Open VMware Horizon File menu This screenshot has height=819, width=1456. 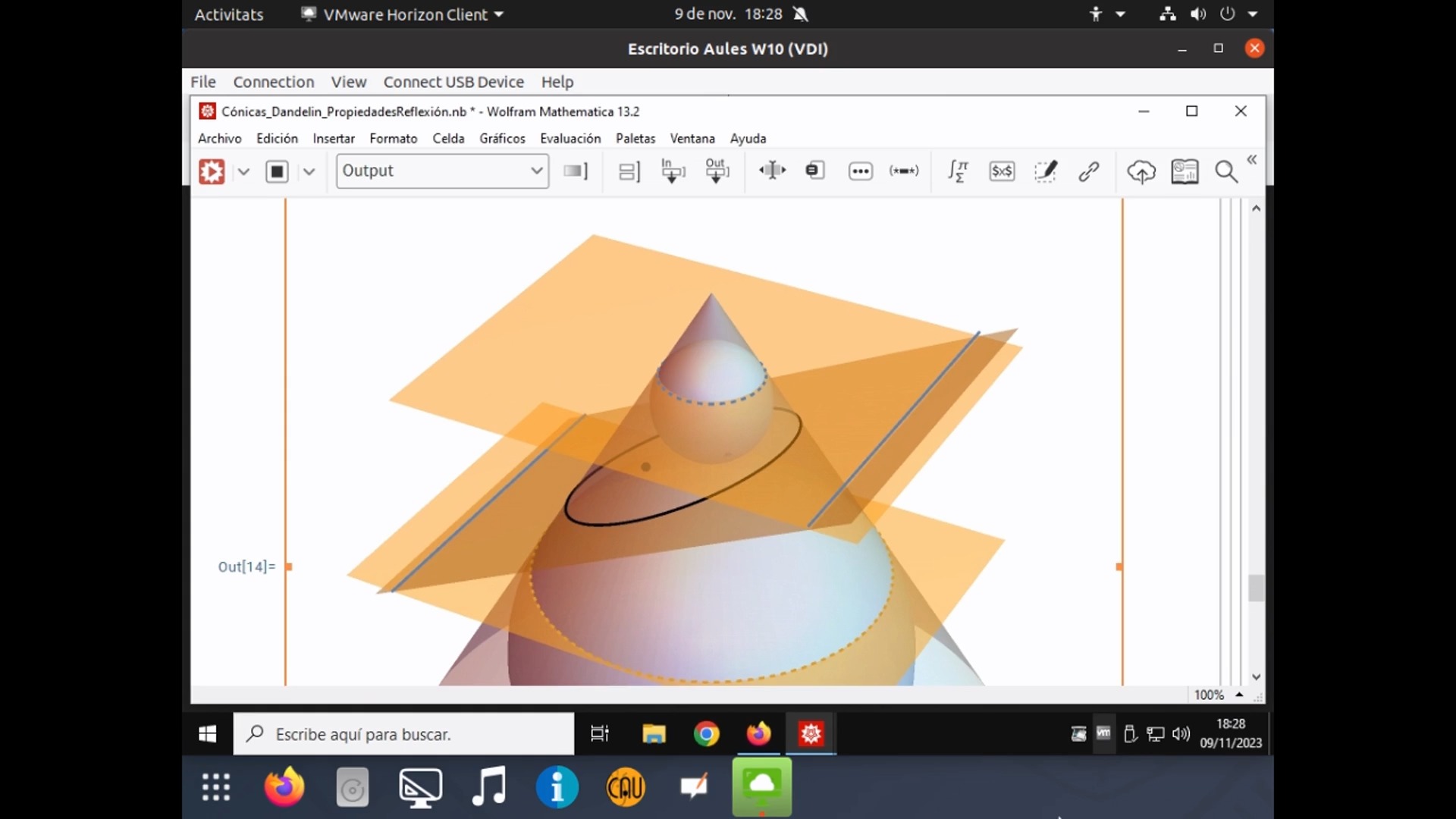(203, 82)
